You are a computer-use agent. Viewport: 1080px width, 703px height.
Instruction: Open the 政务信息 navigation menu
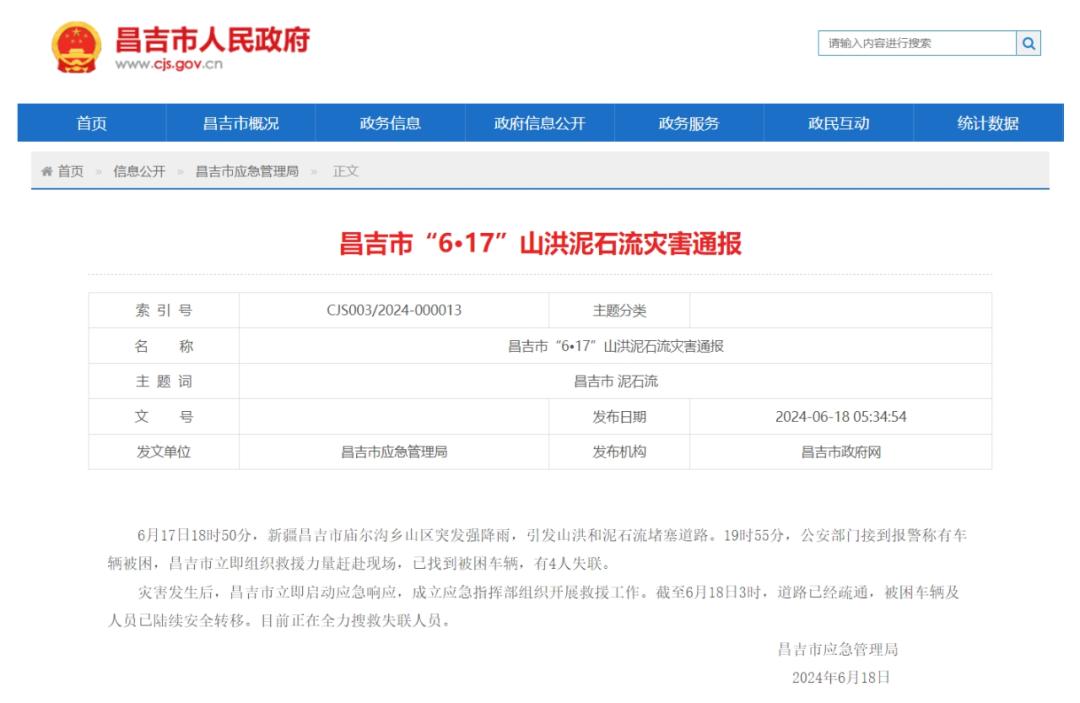pyautogui.click(x=389, y=122)
